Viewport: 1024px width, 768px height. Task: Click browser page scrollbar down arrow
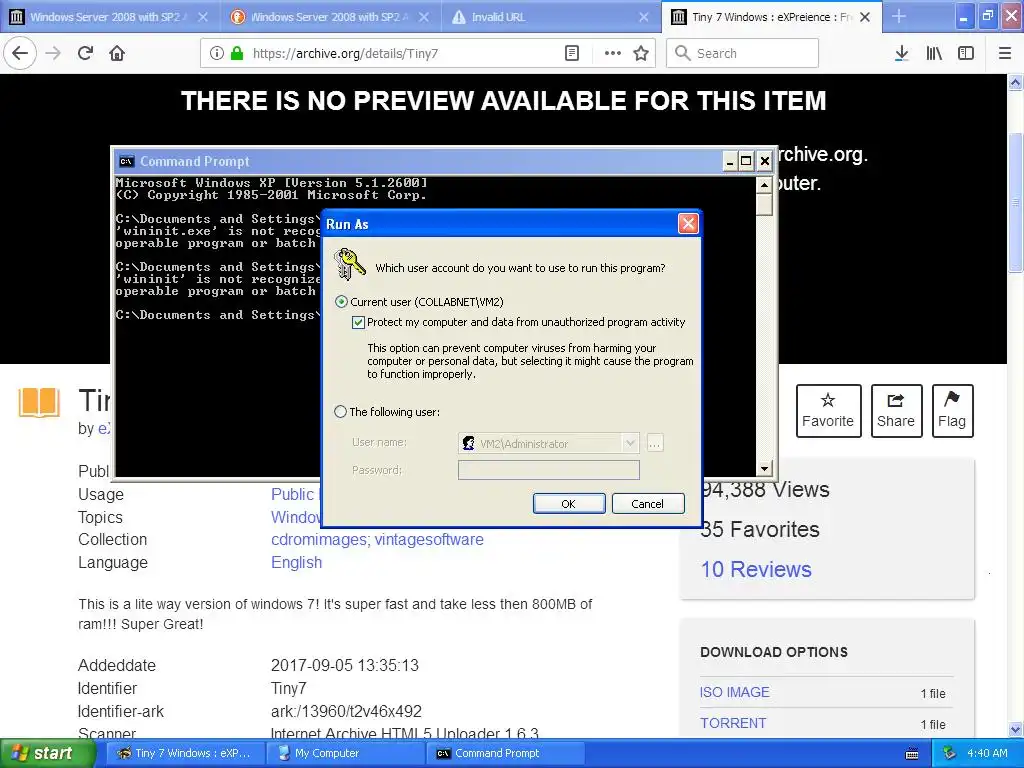[x=1016, y=729]
